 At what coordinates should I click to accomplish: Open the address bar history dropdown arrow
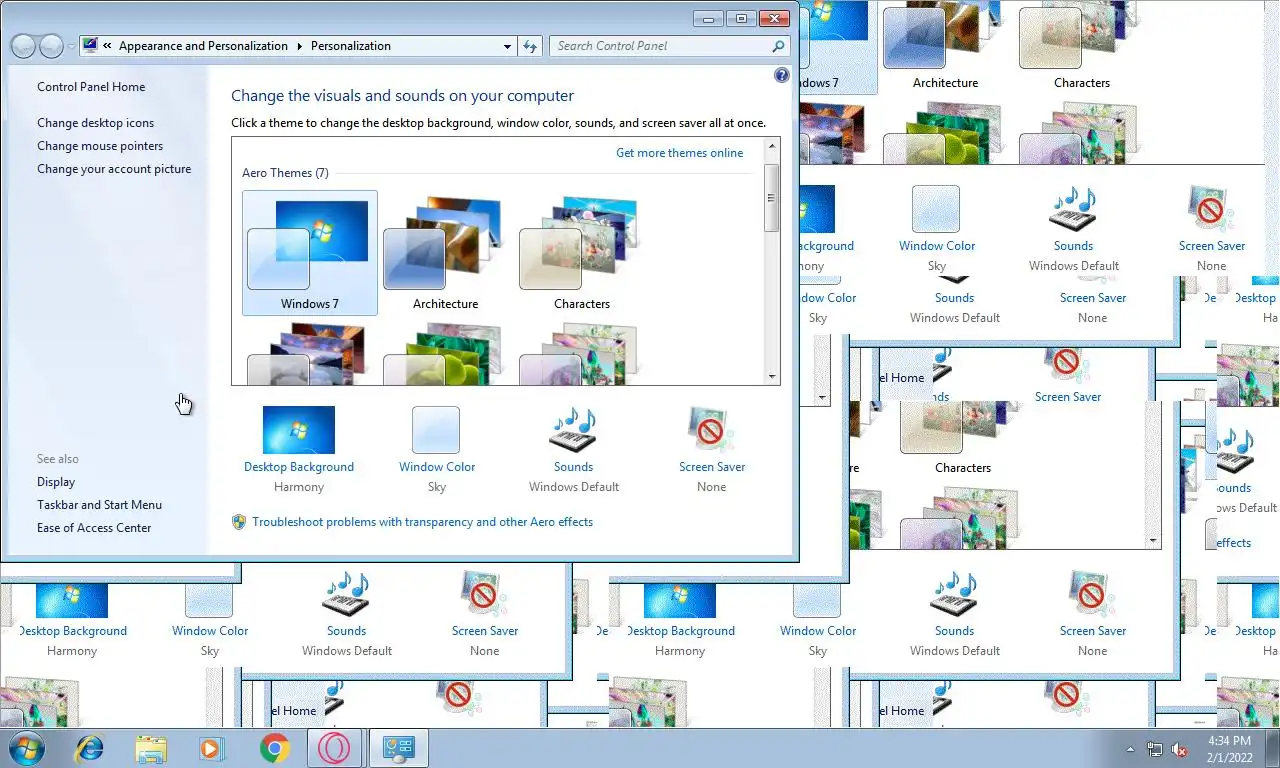508,46
